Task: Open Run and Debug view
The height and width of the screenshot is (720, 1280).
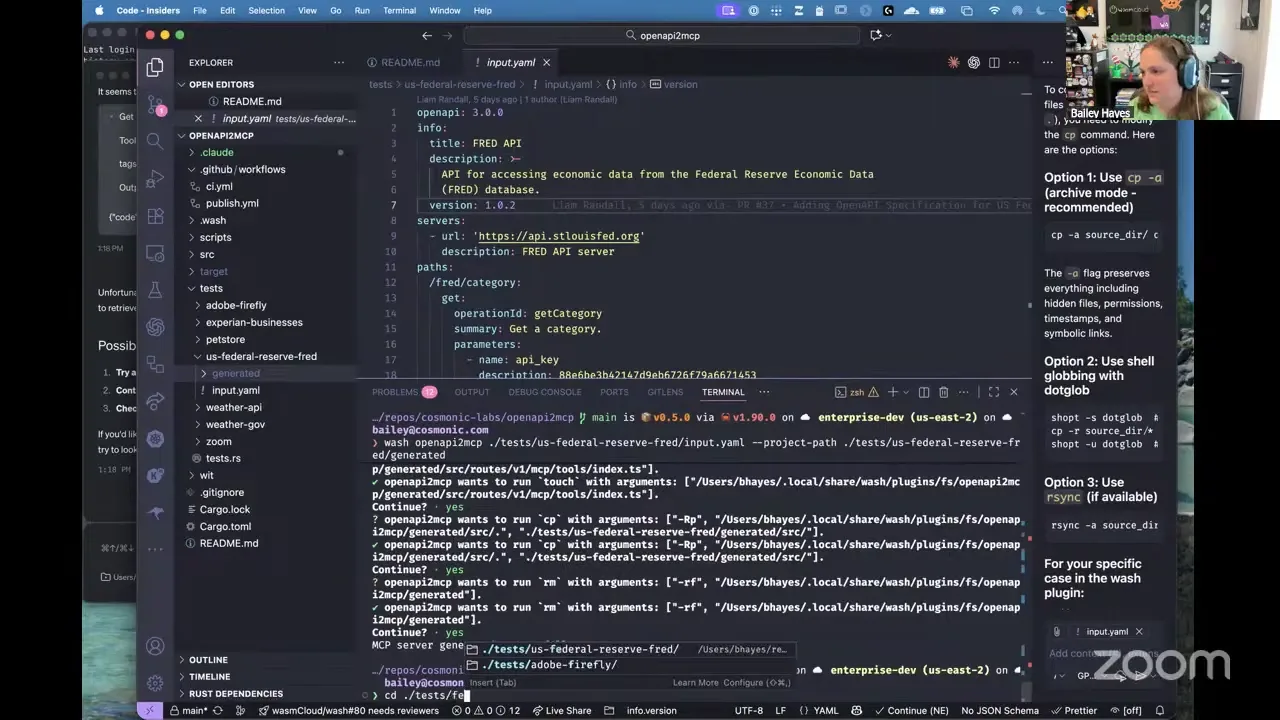Action: click(x=155, y=178)
